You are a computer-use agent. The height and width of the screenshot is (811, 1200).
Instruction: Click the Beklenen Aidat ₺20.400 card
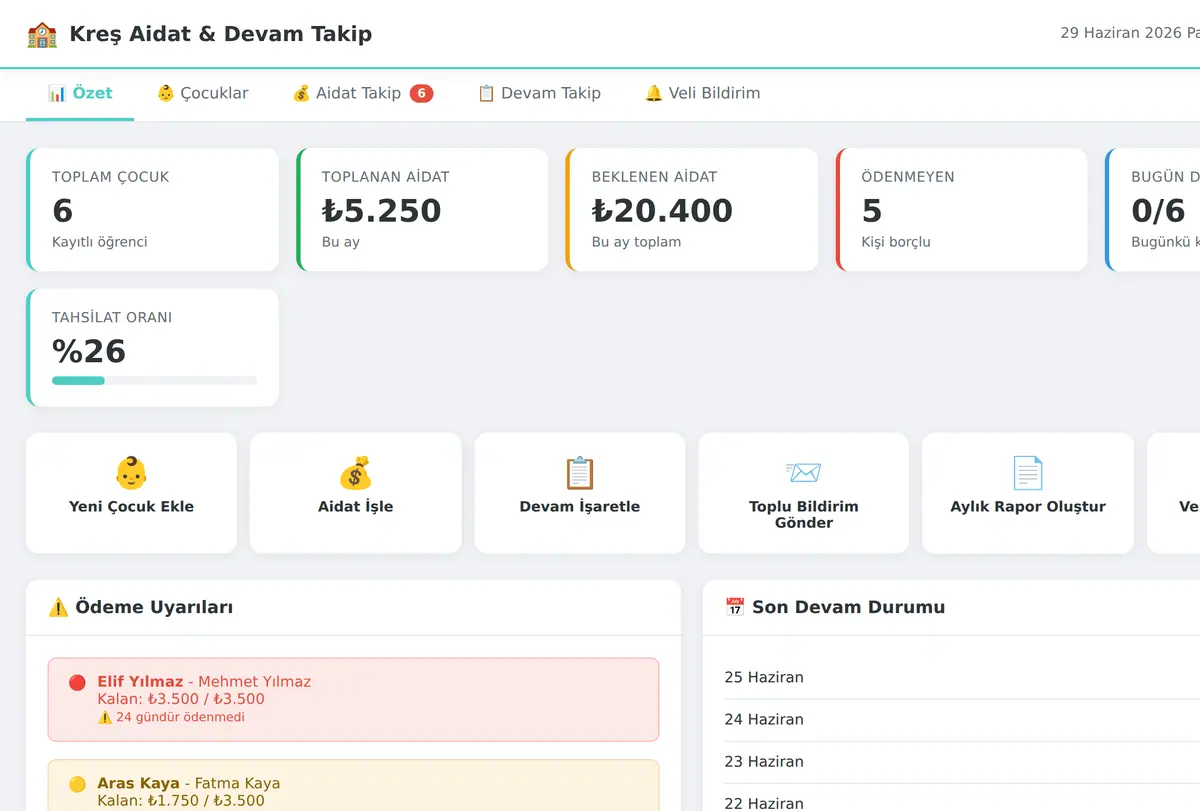pyautogui.click(x=692, y=210)
